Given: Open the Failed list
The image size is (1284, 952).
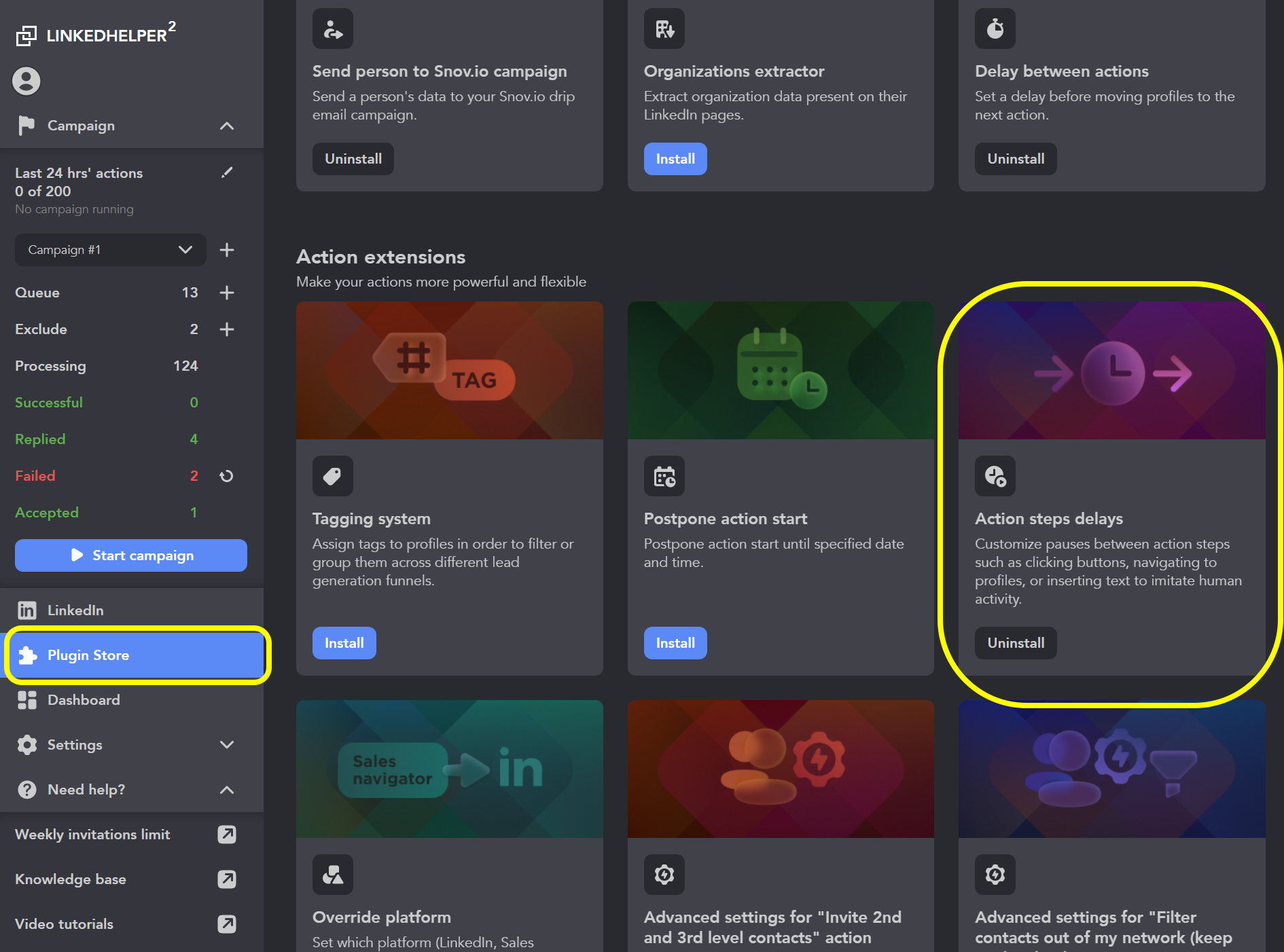Looking at the screenshot, I should (106, 476).
